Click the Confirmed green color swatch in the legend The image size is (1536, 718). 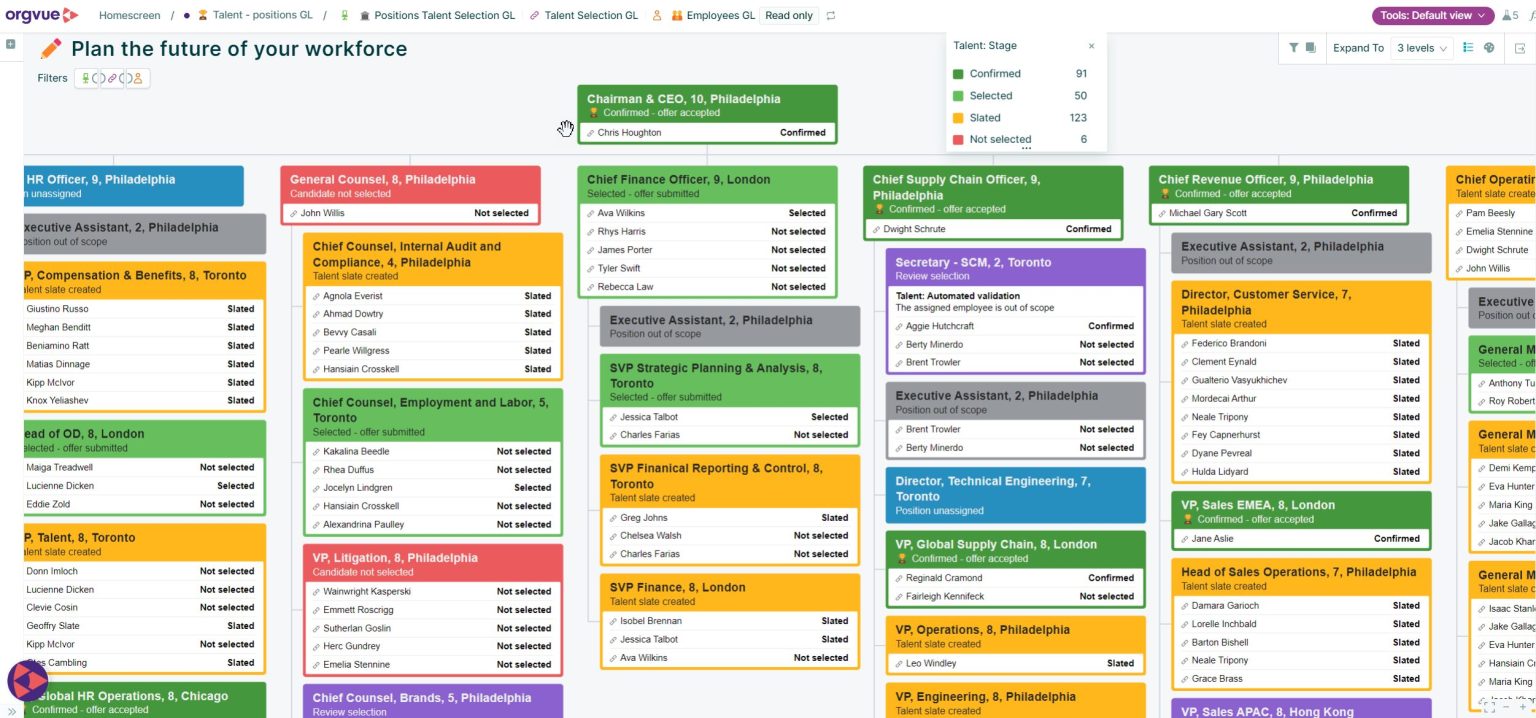click(958, 73)
